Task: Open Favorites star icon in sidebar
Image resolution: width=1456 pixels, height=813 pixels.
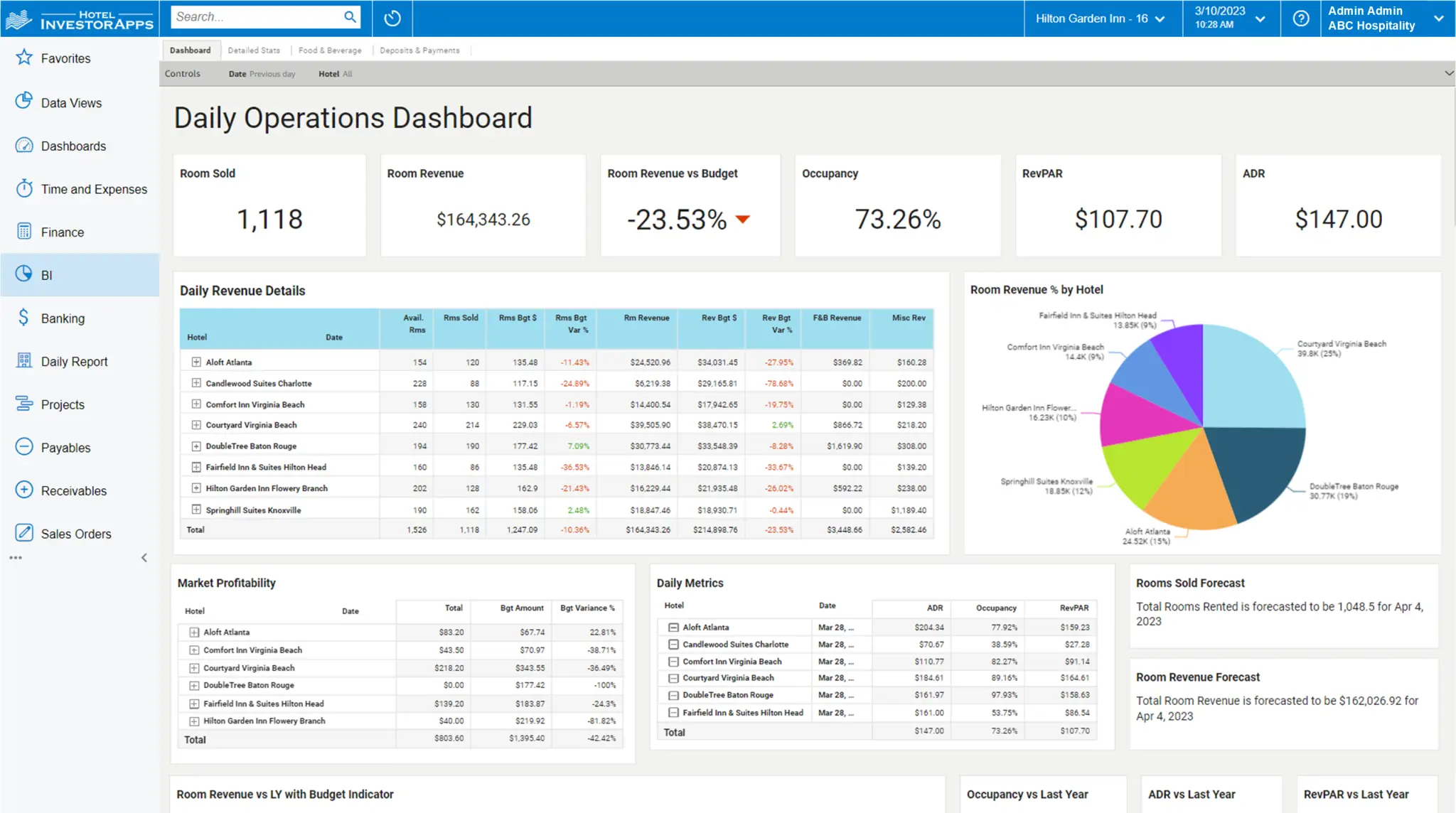Action: pyautogui.click(x=24, y=58)
